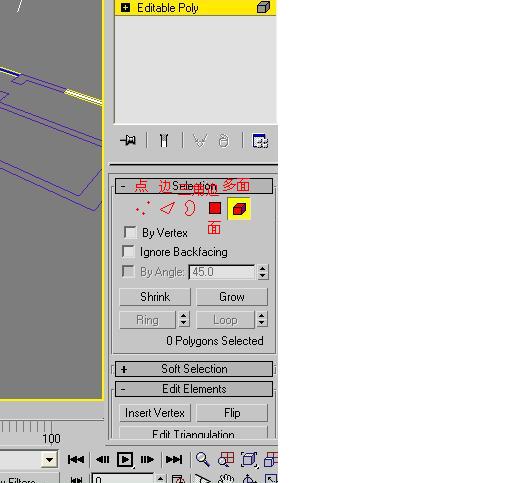Click the current frame number field

click(123, 479)
